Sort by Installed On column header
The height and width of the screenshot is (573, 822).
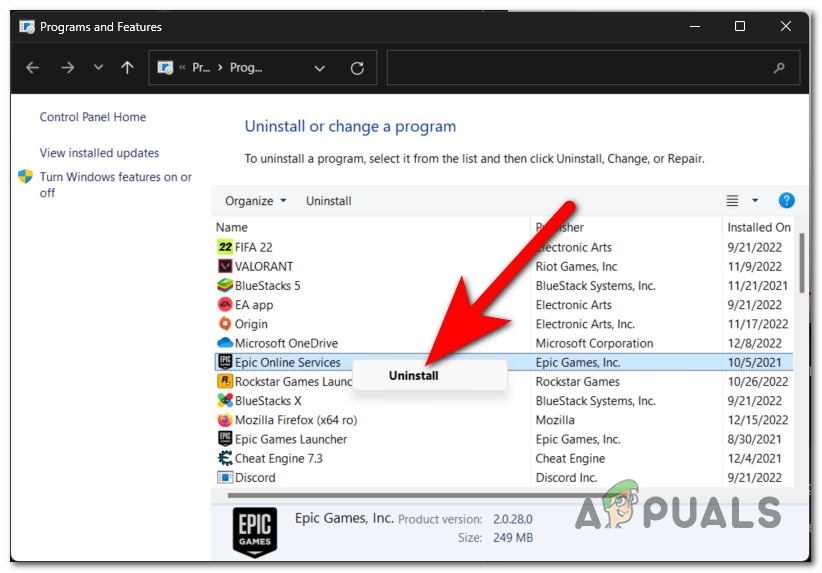[759, 227]
